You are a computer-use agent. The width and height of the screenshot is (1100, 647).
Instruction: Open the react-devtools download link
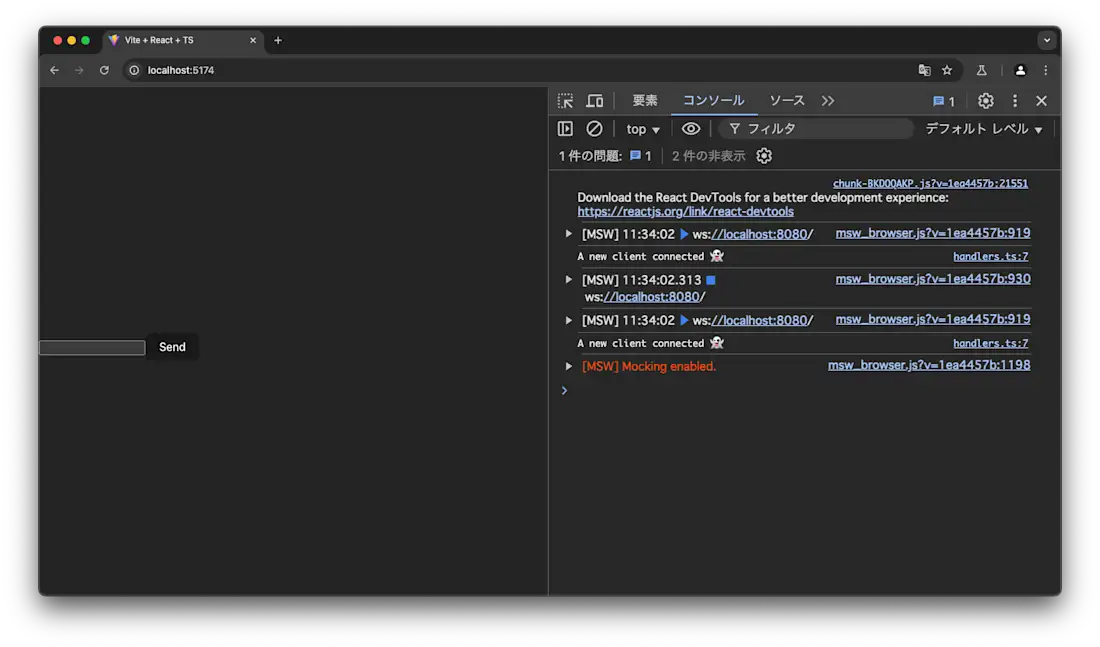tap(685, 211)
